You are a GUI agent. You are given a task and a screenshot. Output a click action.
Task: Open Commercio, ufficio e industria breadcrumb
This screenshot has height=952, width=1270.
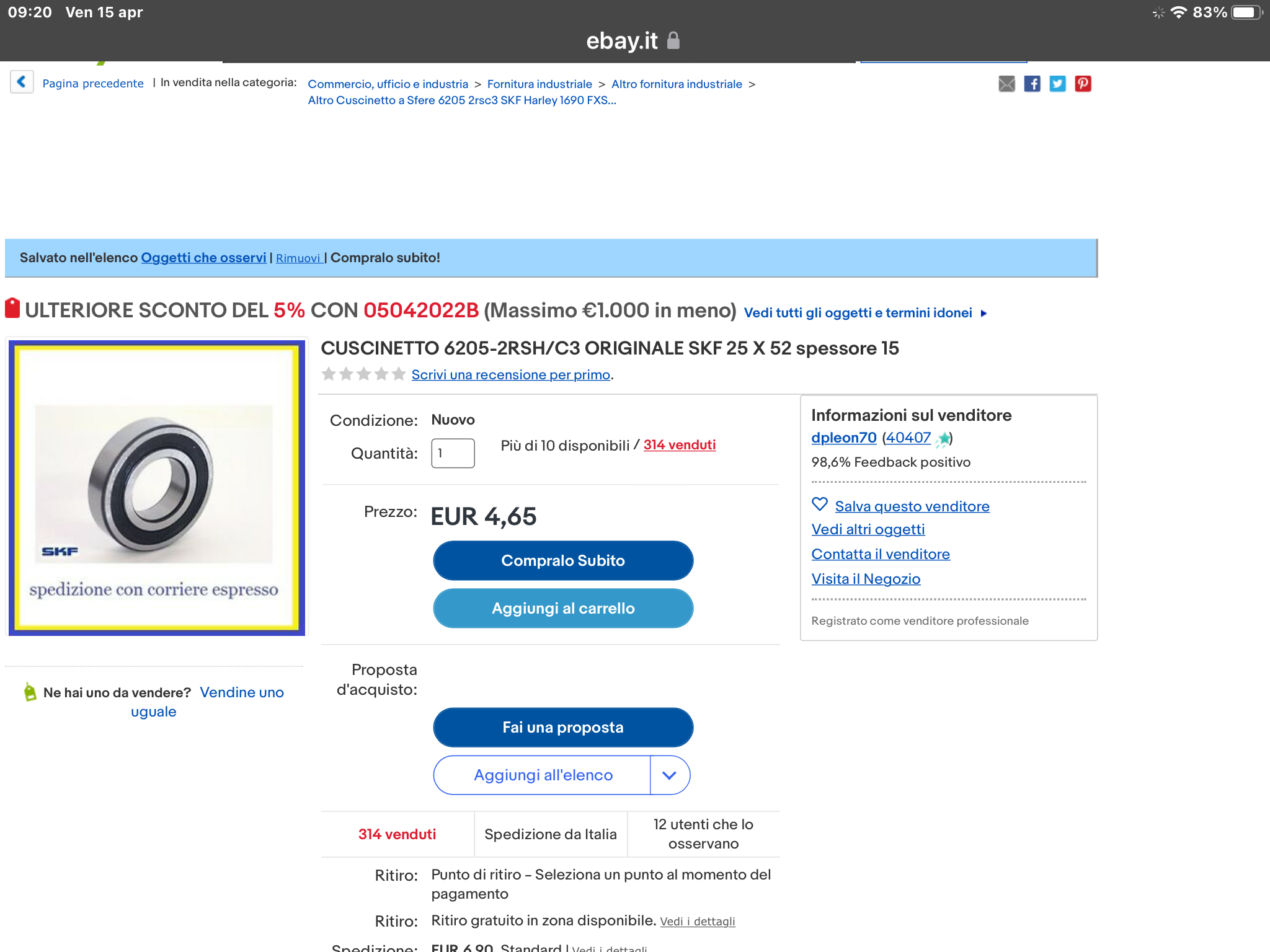point(388,84)
